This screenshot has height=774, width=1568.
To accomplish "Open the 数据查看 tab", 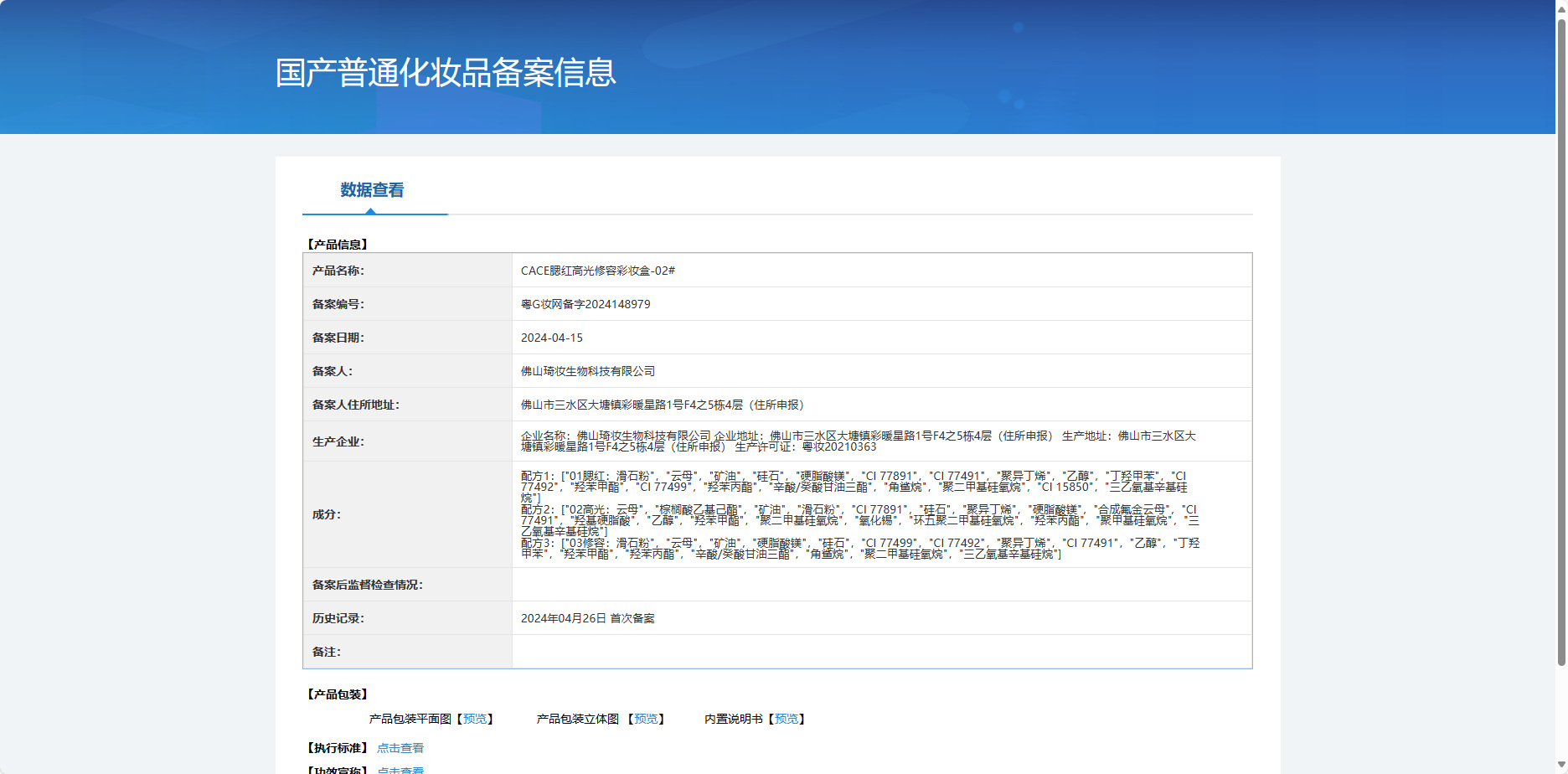I will (x=372, y=190).
